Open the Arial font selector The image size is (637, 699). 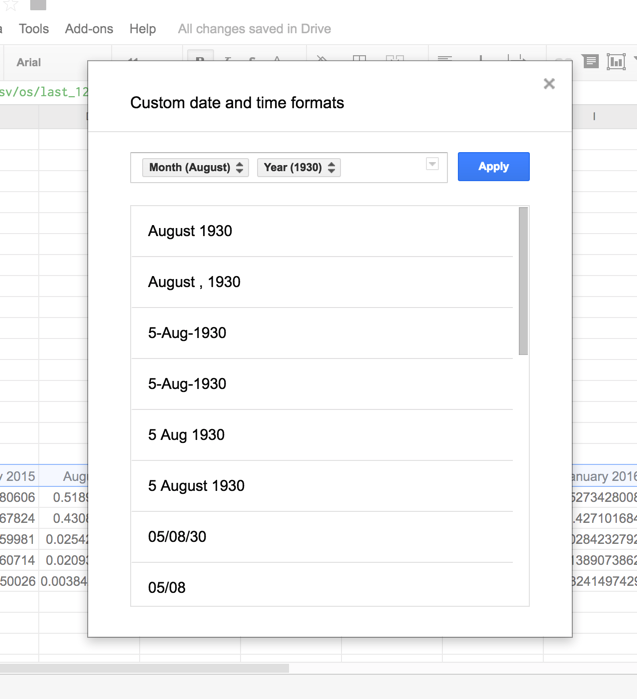pos(29,62)
